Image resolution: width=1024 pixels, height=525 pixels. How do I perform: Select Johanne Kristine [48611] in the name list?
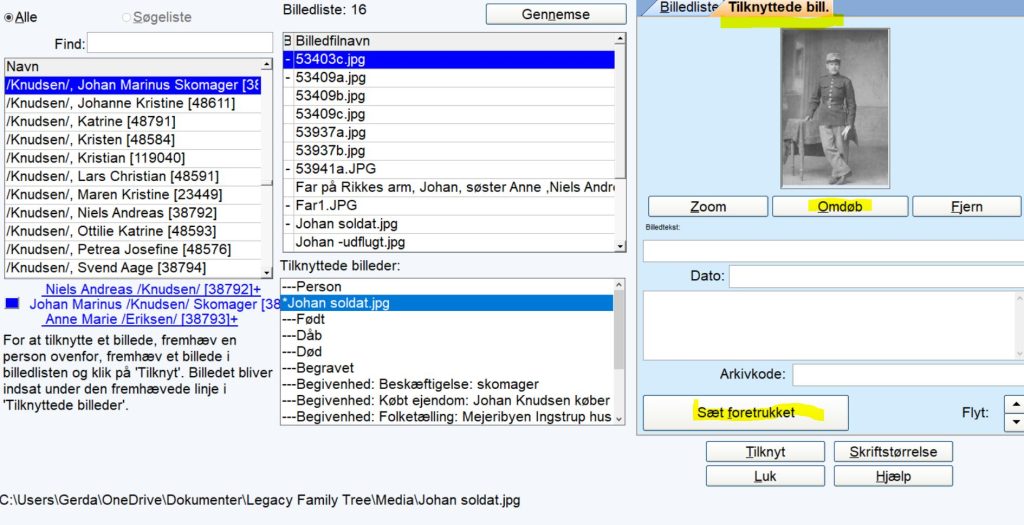(x=133, y=103)
